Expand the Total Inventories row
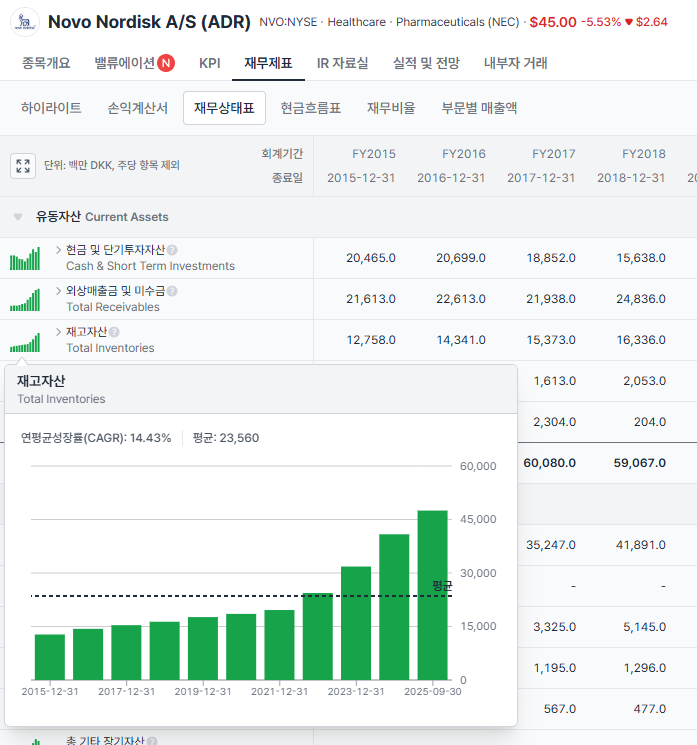697x745 pixels. point(58,332)
